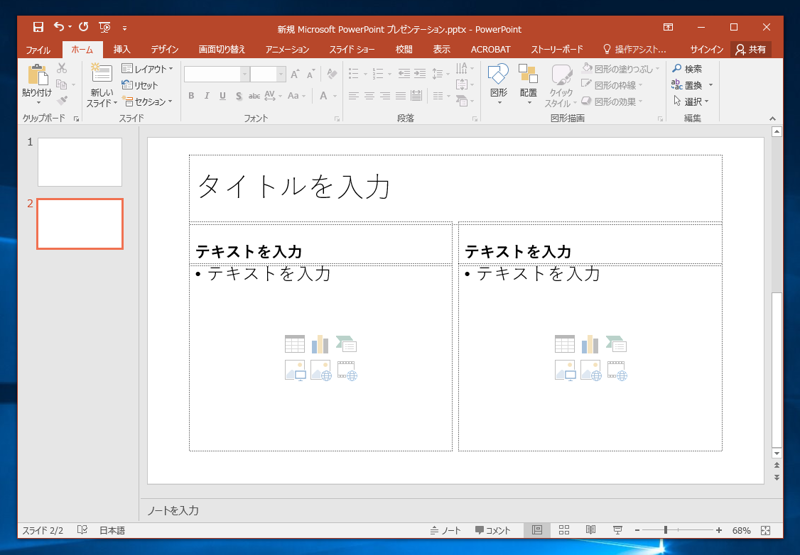The image size is (800, 555).
Task: Click the リセット reset button
Action: [140, 86]
